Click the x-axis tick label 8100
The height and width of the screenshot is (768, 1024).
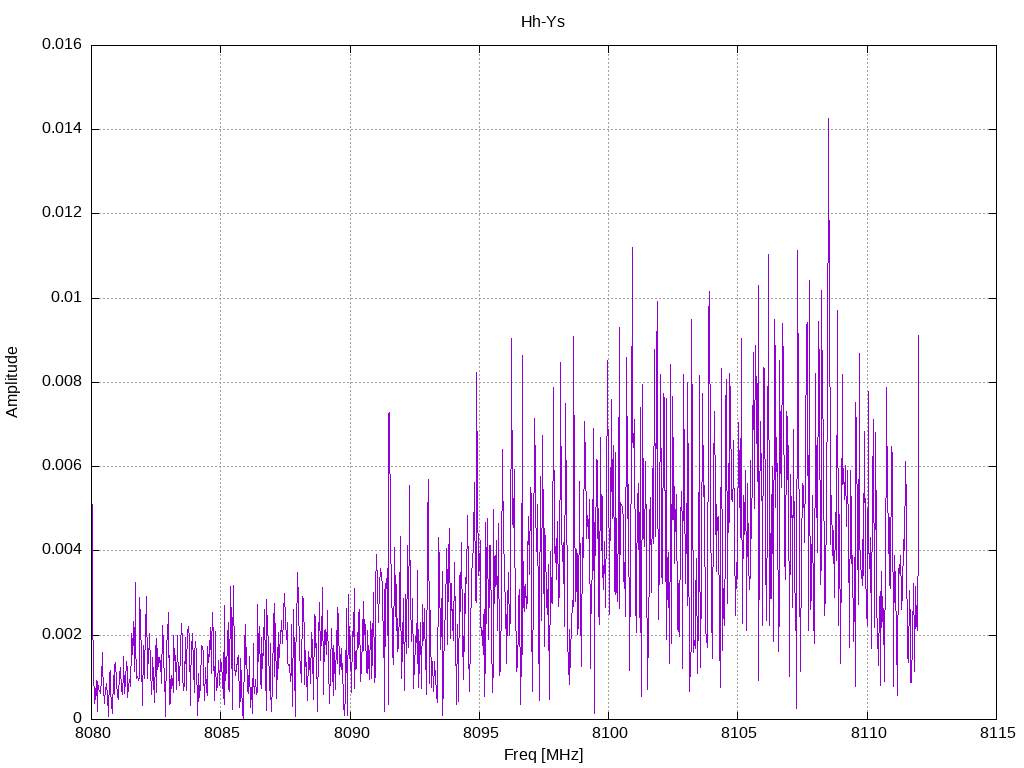pyautogui.click(x=609, y=733)
